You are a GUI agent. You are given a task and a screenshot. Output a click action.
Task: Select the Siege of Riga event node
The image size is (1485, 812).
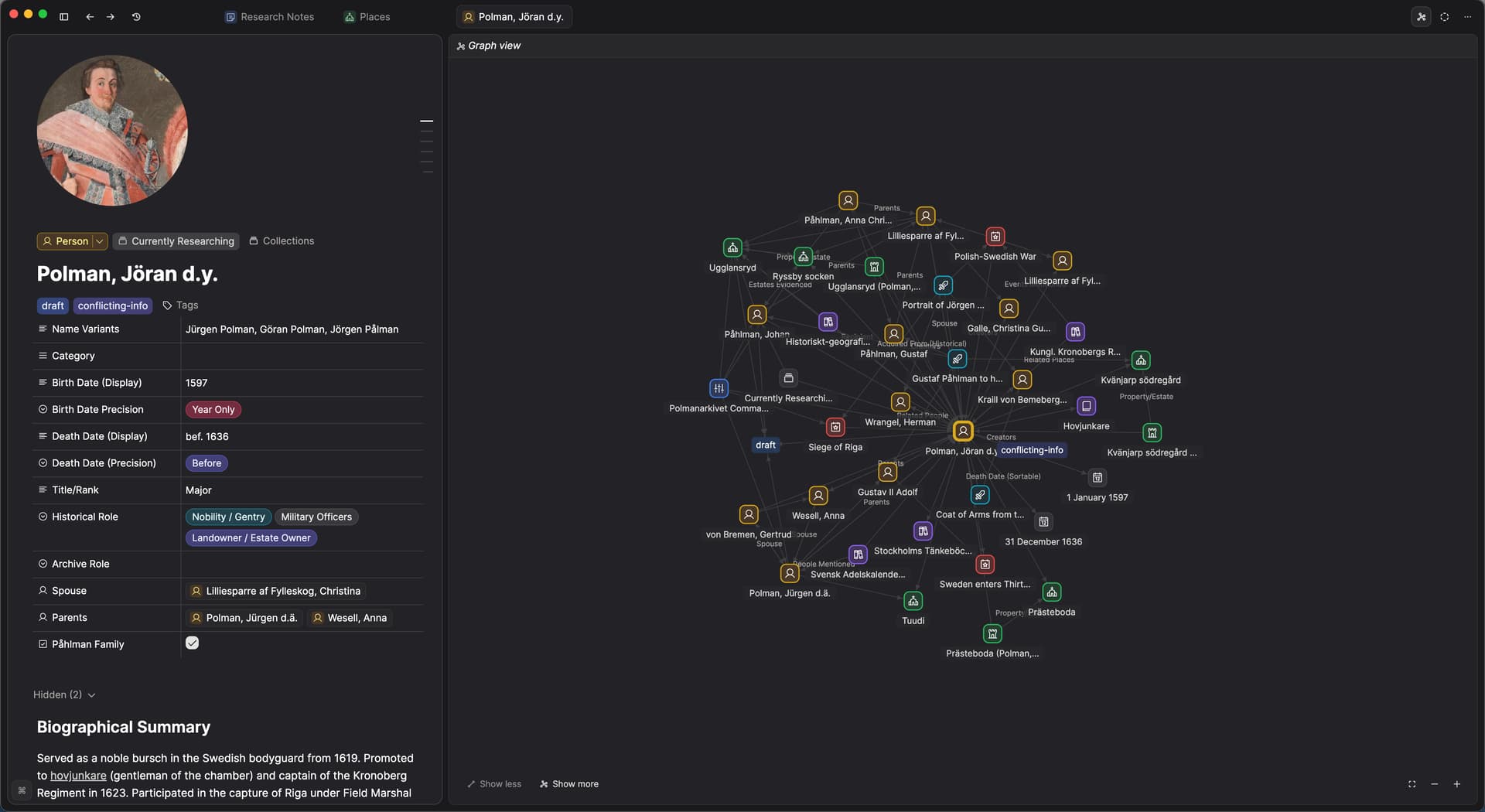coord(835,428)
